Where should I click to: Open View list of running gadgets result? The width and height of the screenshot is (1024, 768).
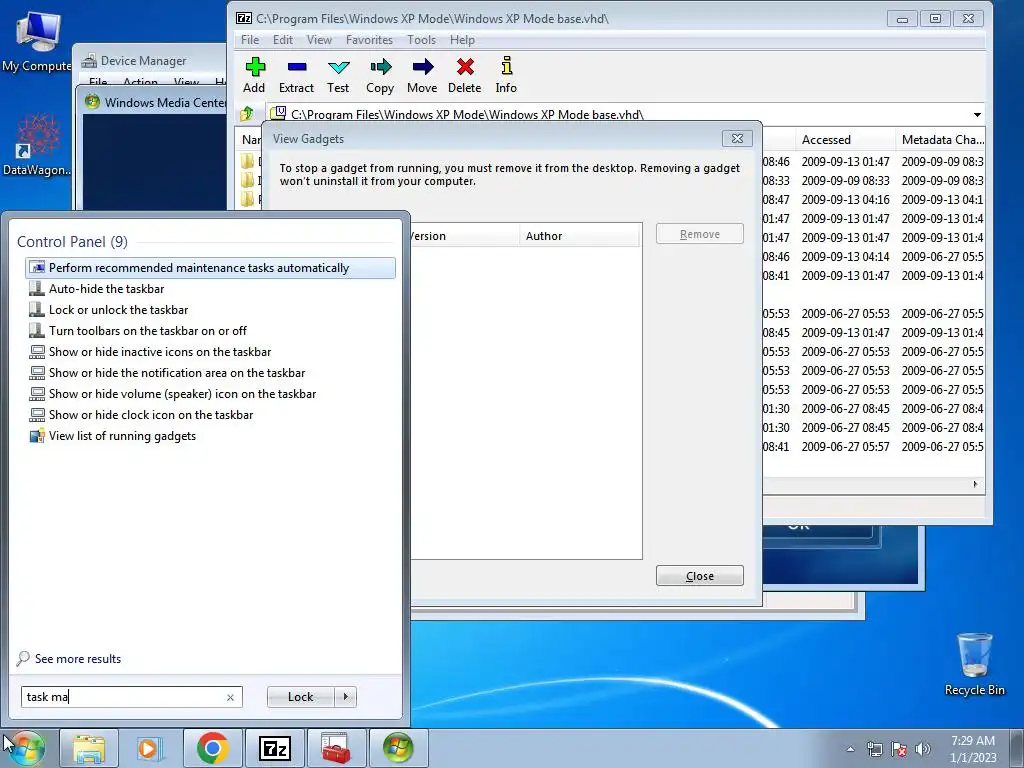[210, 436]
